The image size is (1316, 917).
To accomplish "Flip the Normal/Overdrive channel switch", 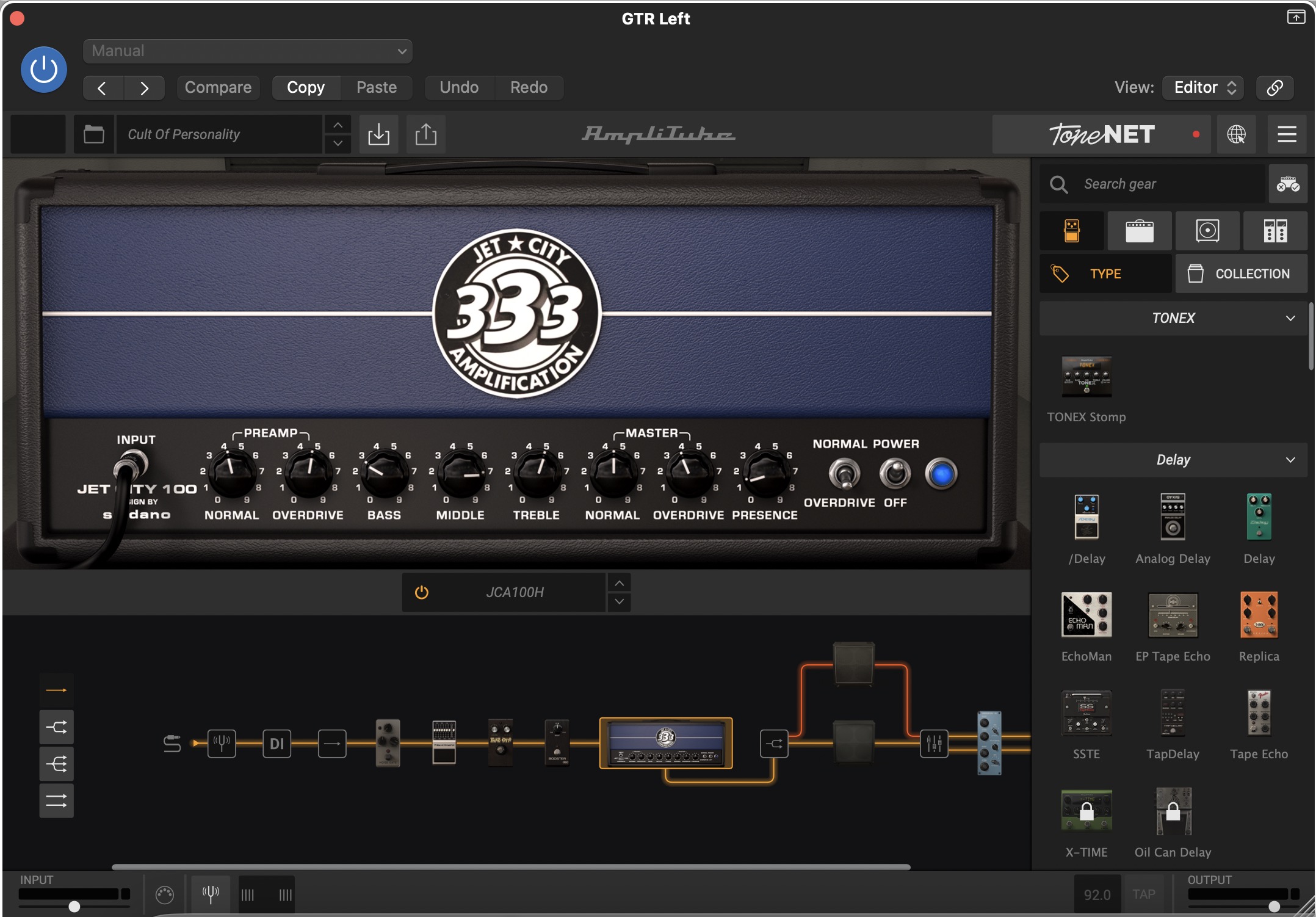I will [844, 474].
